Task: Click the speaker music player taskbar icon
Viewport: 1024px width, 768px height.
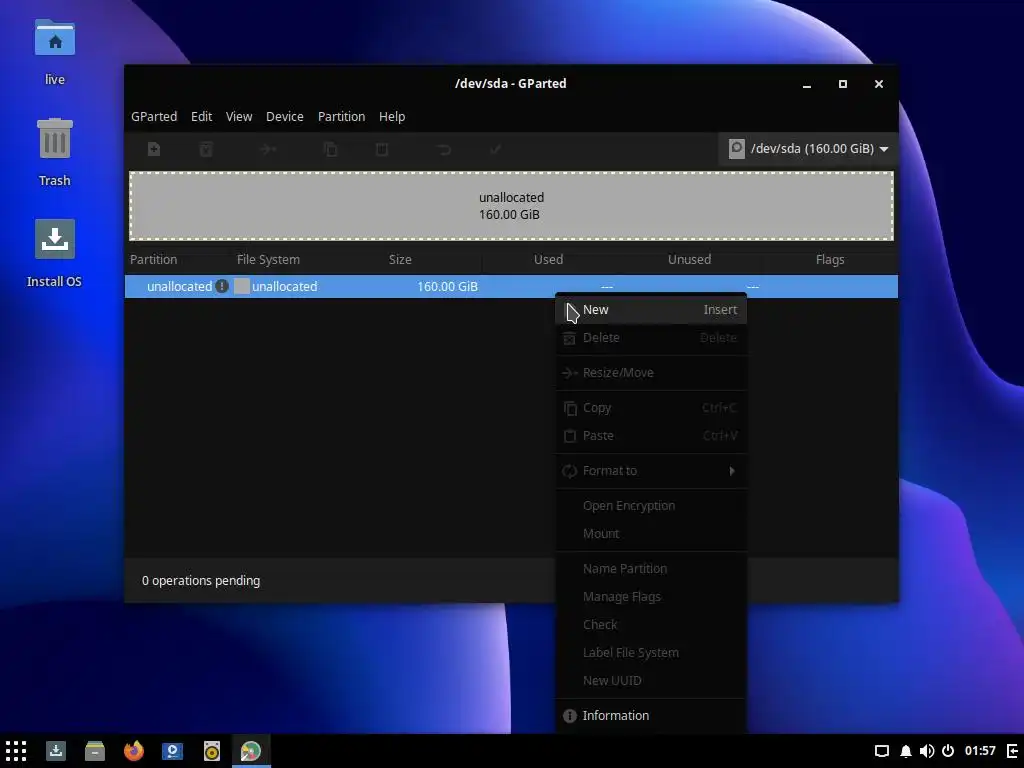Action: (x=212, y=751)
